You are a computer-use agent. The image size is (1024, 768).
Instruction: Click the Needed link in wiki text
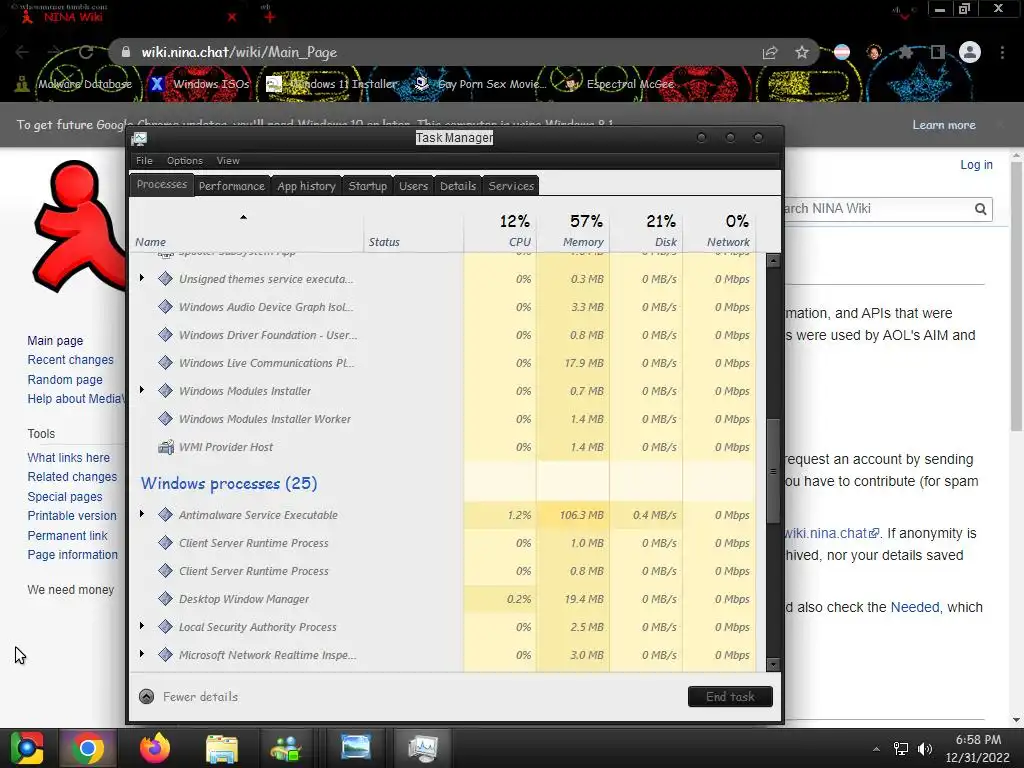pos(915,607)
